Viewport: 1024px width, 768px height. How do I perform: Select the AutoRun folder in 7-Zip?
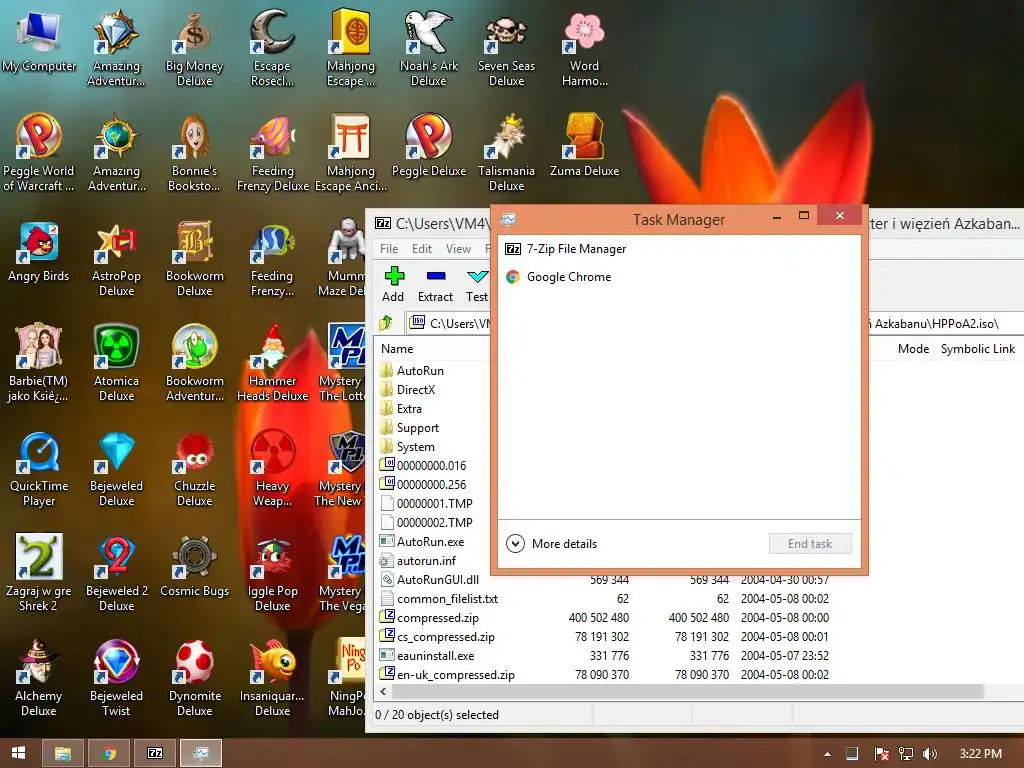(x=420, y=370)
